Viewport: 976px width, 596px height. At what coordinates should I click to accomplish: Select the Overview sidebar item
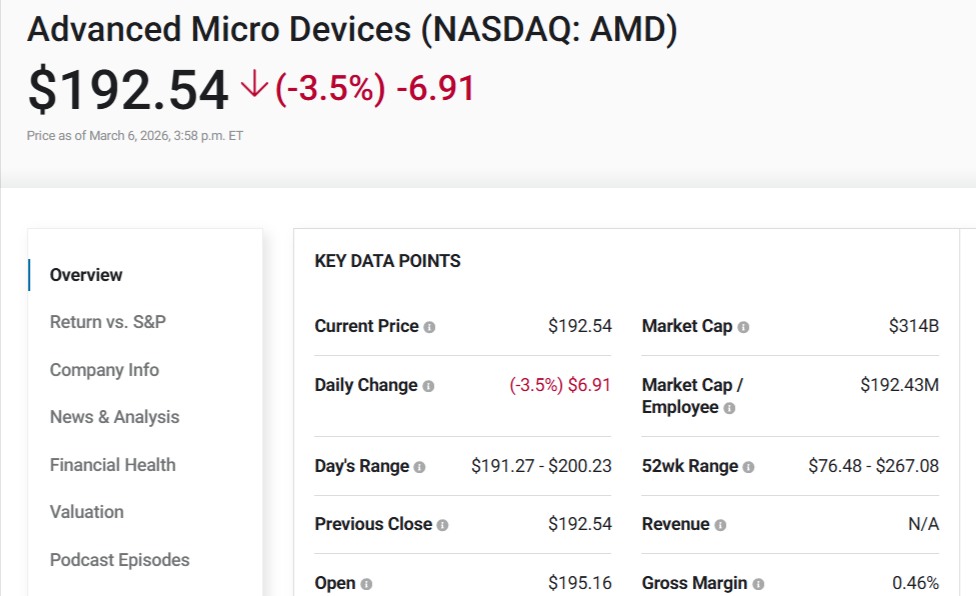coord(86,274)
